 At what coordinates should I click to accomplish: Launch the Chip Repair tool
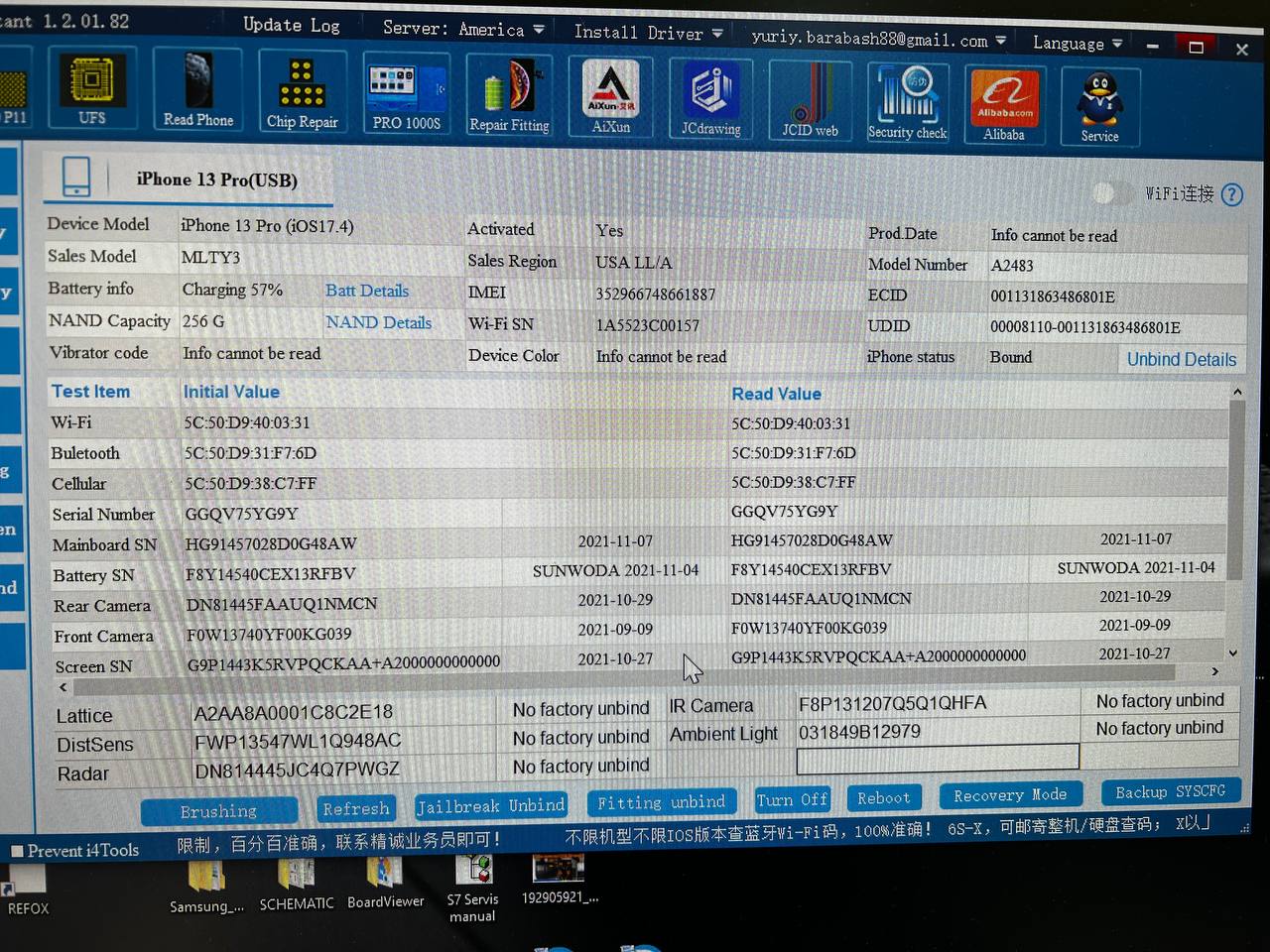[302, 93]
